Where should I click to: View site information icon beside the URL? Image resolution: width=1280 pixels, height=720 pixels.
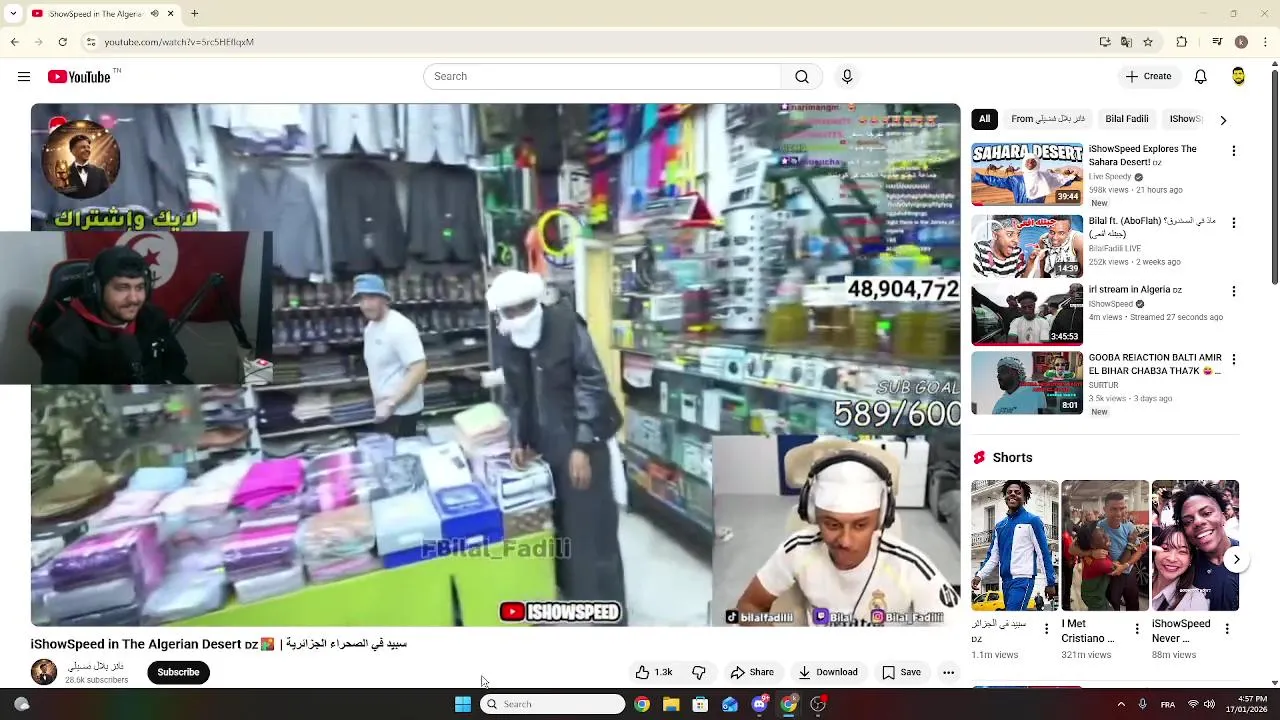pyautogui.click(x=91, y=42)
